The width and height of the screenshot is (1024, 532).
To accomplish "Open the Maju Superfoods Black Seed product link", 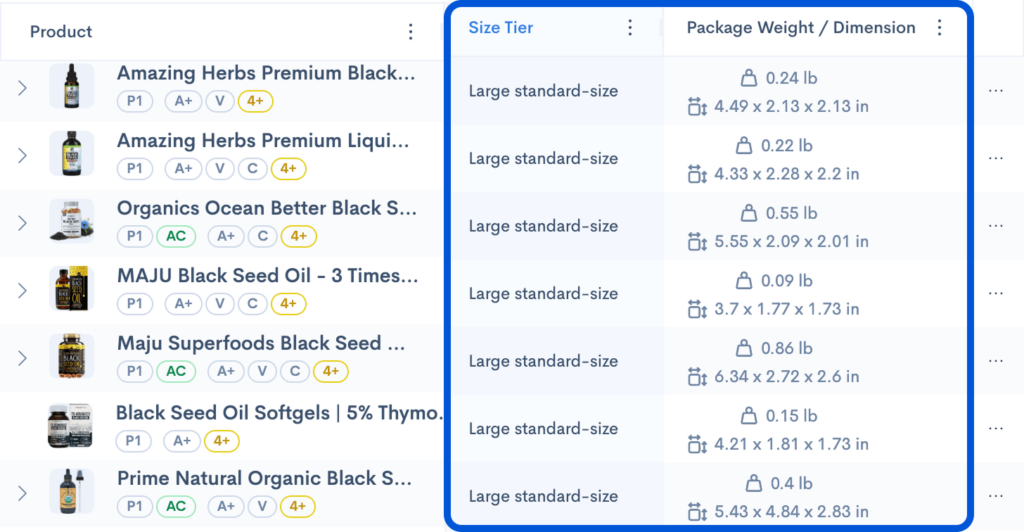I will pyautogui.click(x=261, y=344).
